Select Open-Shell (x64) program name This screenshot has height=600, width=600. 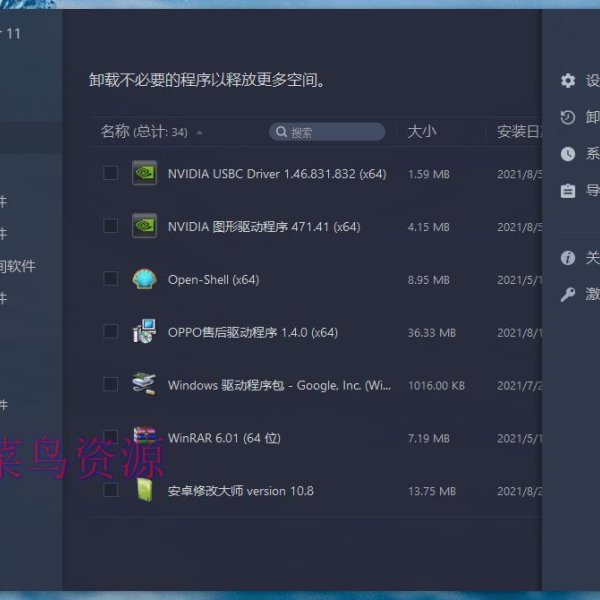[214, 280]
